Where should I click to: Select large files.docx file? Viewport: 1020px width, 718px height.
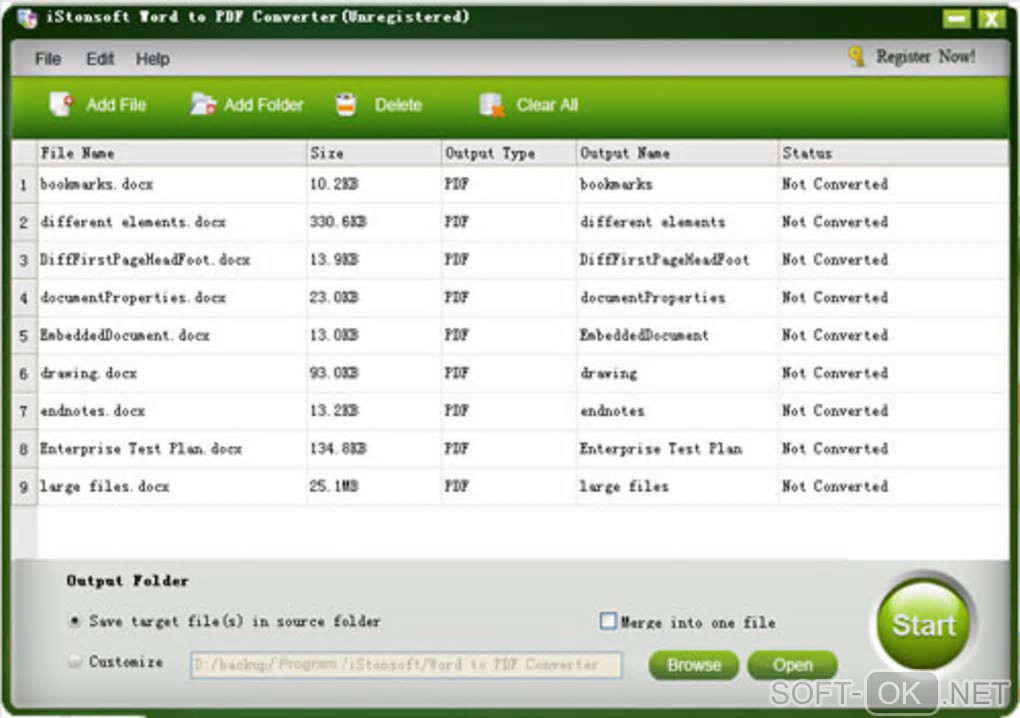[x=104, y=486]
